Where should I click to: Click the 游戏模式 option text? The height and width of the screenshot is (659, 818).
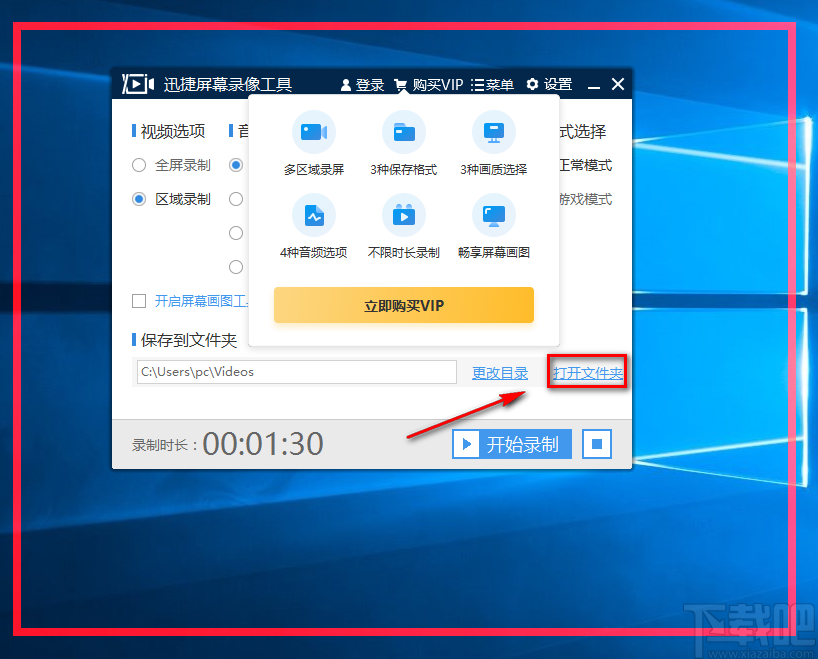585,199
